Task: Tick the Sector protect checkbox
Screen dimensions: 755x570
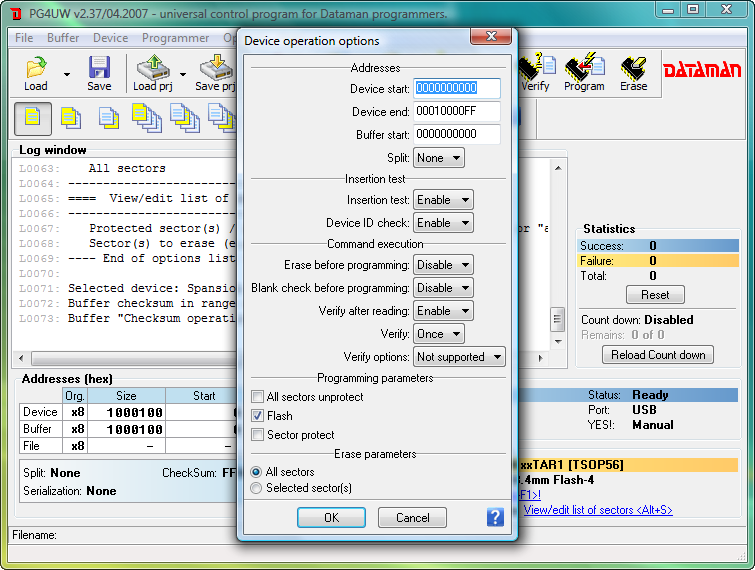Action: click(258, 435)
